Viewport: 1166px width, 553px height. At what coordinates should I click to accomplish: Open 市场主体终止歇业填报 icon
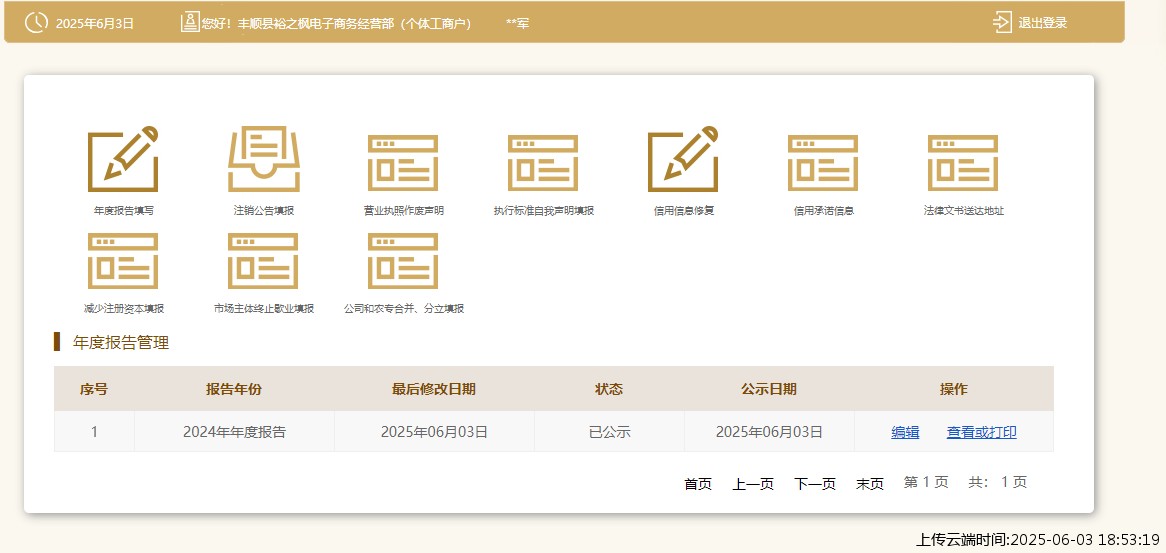pos(263,261)
